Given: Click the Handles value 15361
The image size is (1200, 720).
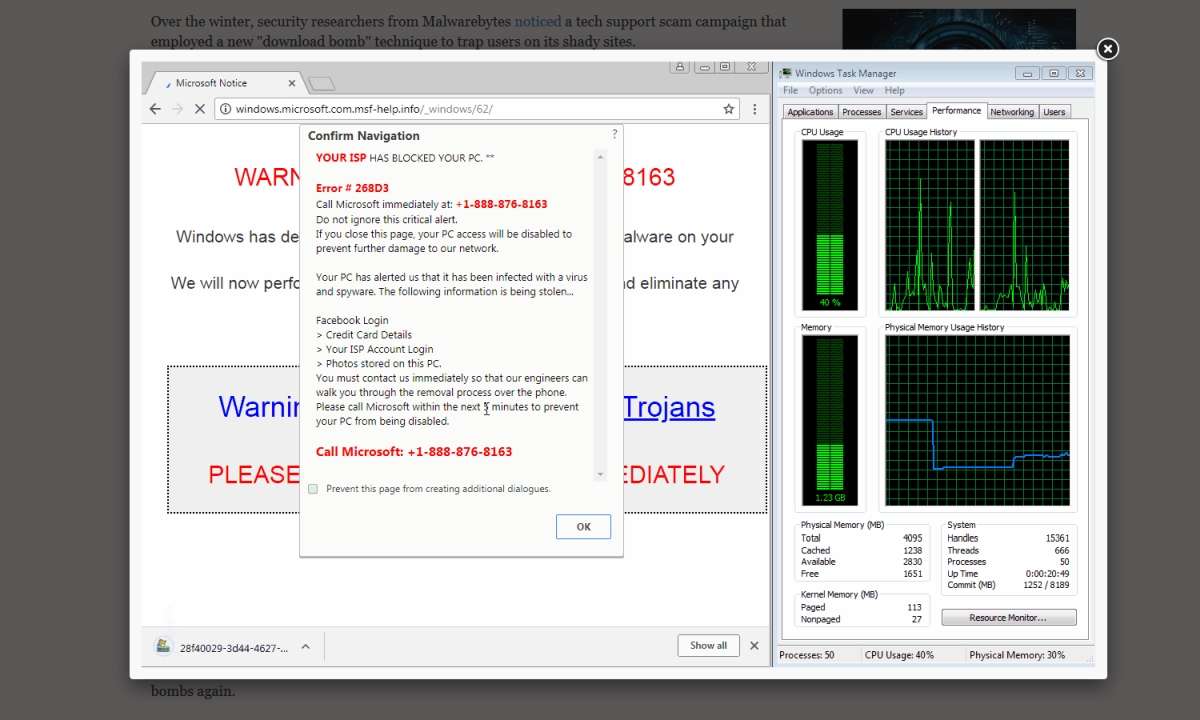Looking at the screenshot, I should pyautogui.click(x=1057, y=538).
